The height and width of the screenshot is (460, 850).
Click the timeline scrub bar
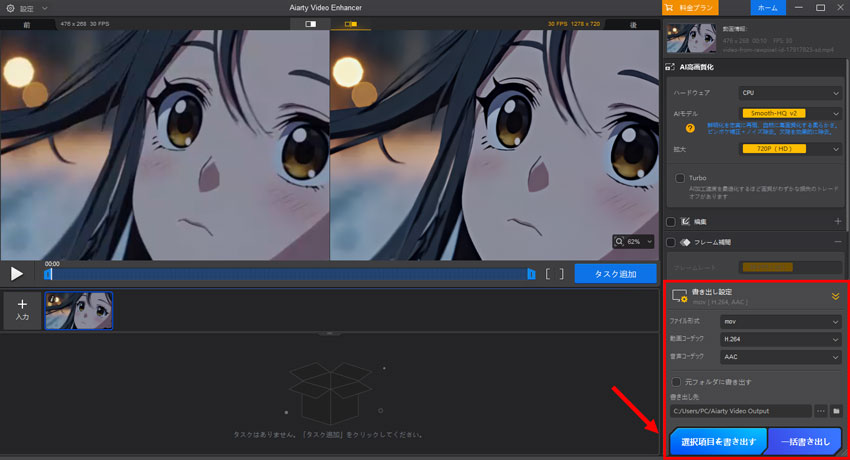tap(289, 275)
